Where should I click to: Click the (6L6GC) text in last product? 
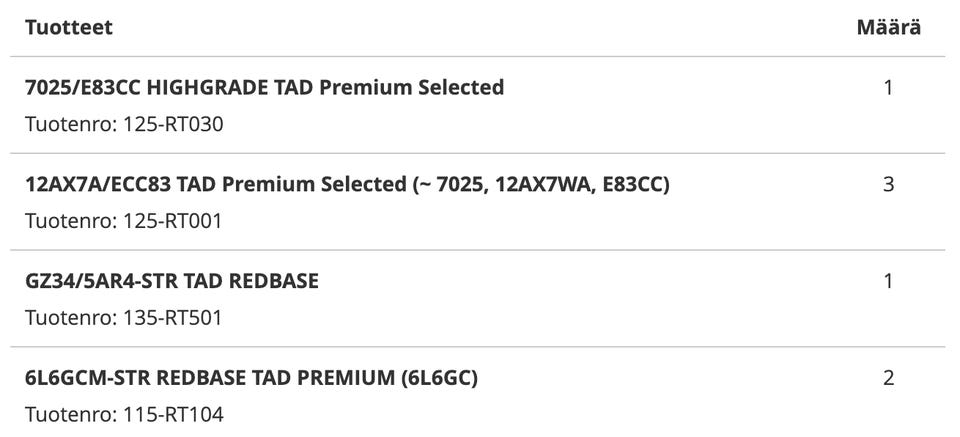[x=439, y=378]
